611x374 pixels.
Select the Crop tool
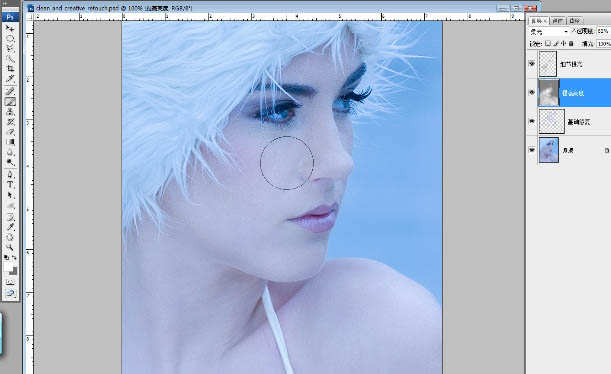tap(10, 69)
